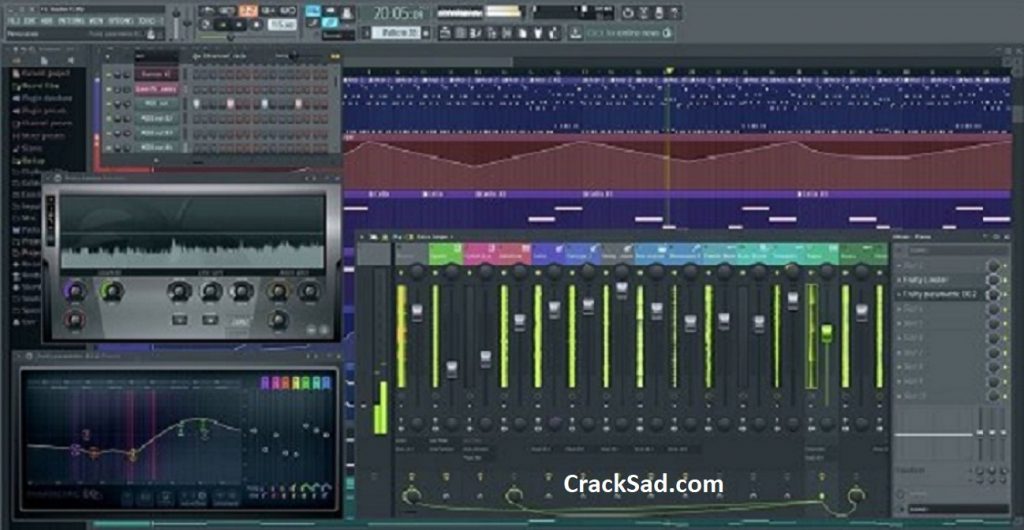This screenshot has width=1024, height=530.
Task: Click the circular arrow icon in top-right toolbar
Action: pyautogui.click(x=627, y=13)
